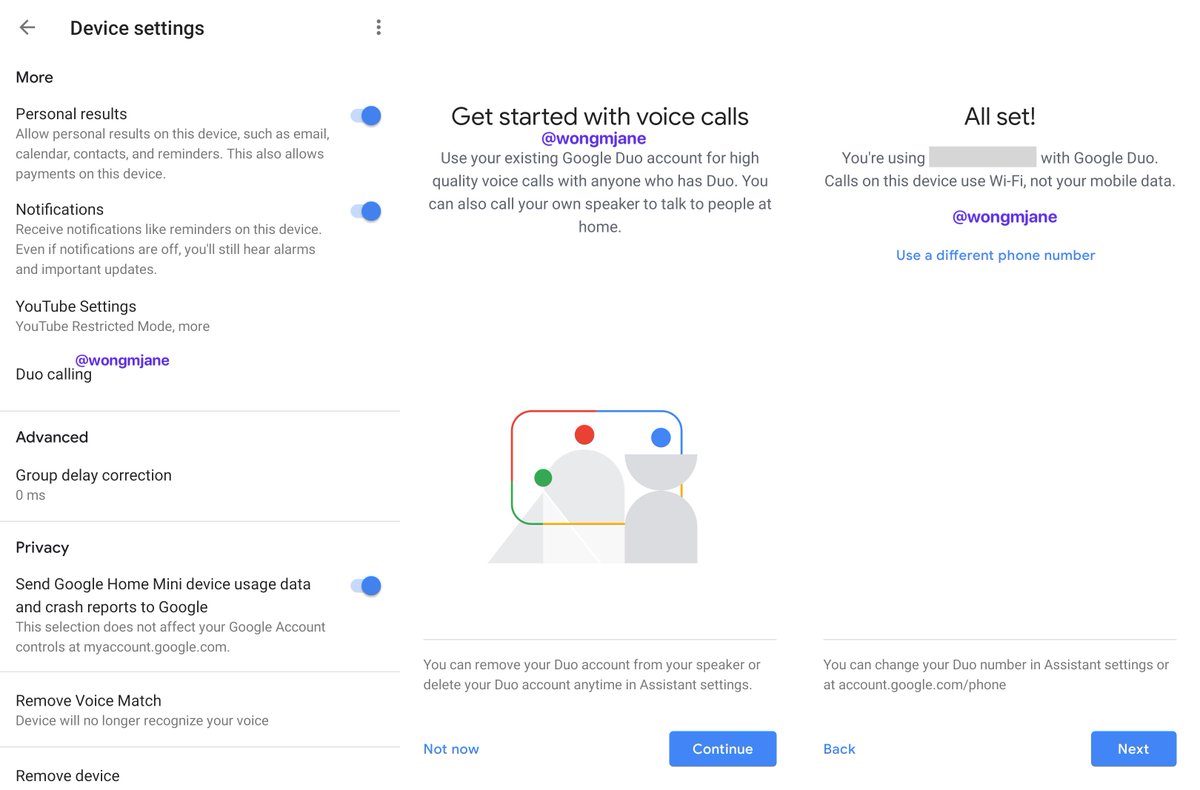Screen dimensions: 1200x790
Task: Click the Notifications description text
Action: (x=168, y=249)
